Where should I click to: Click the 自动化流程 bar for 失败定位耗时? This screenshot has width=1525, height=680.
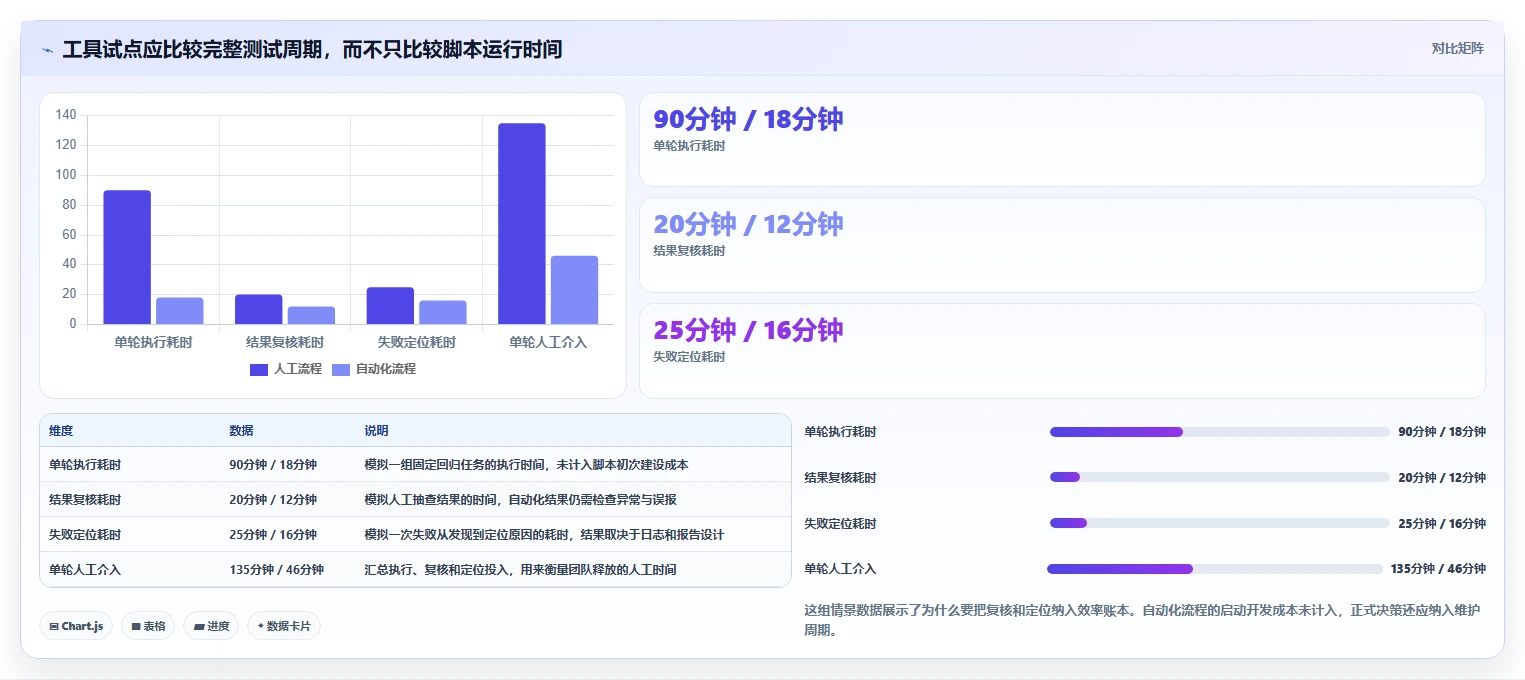[x=443, y=312]
